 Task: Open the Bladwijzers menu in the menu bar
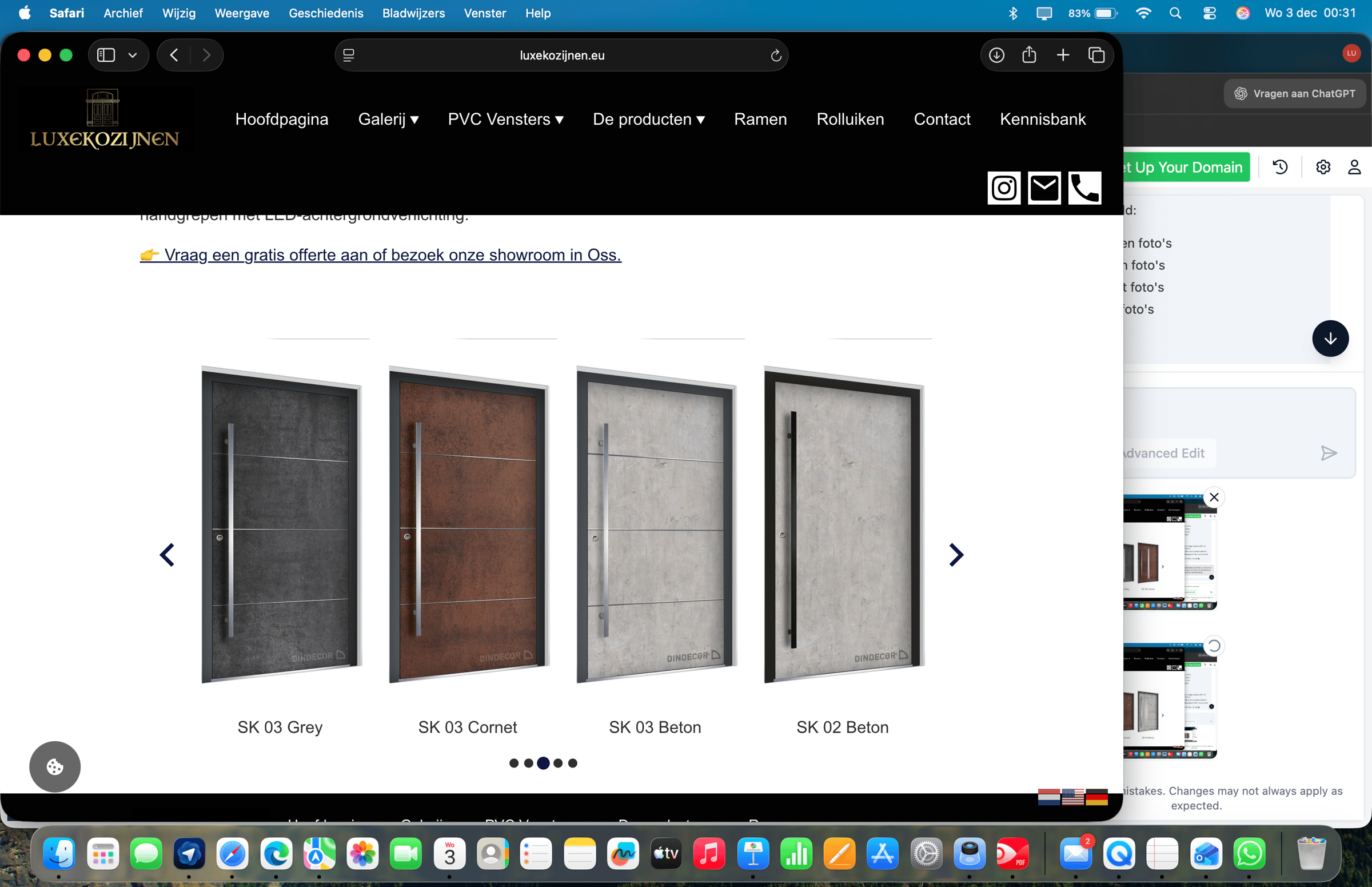[x=413, y=13]
